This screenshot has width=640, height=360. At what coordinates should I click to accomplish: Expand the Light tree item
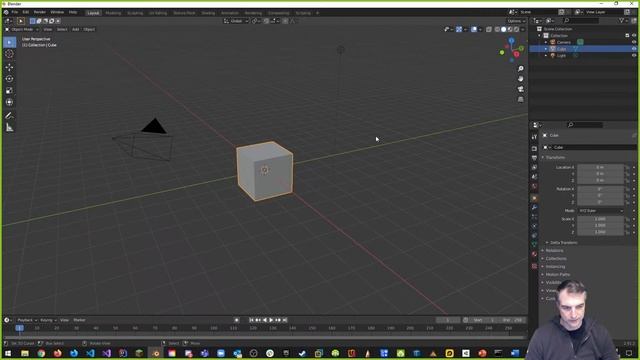[x=546, y=55]
